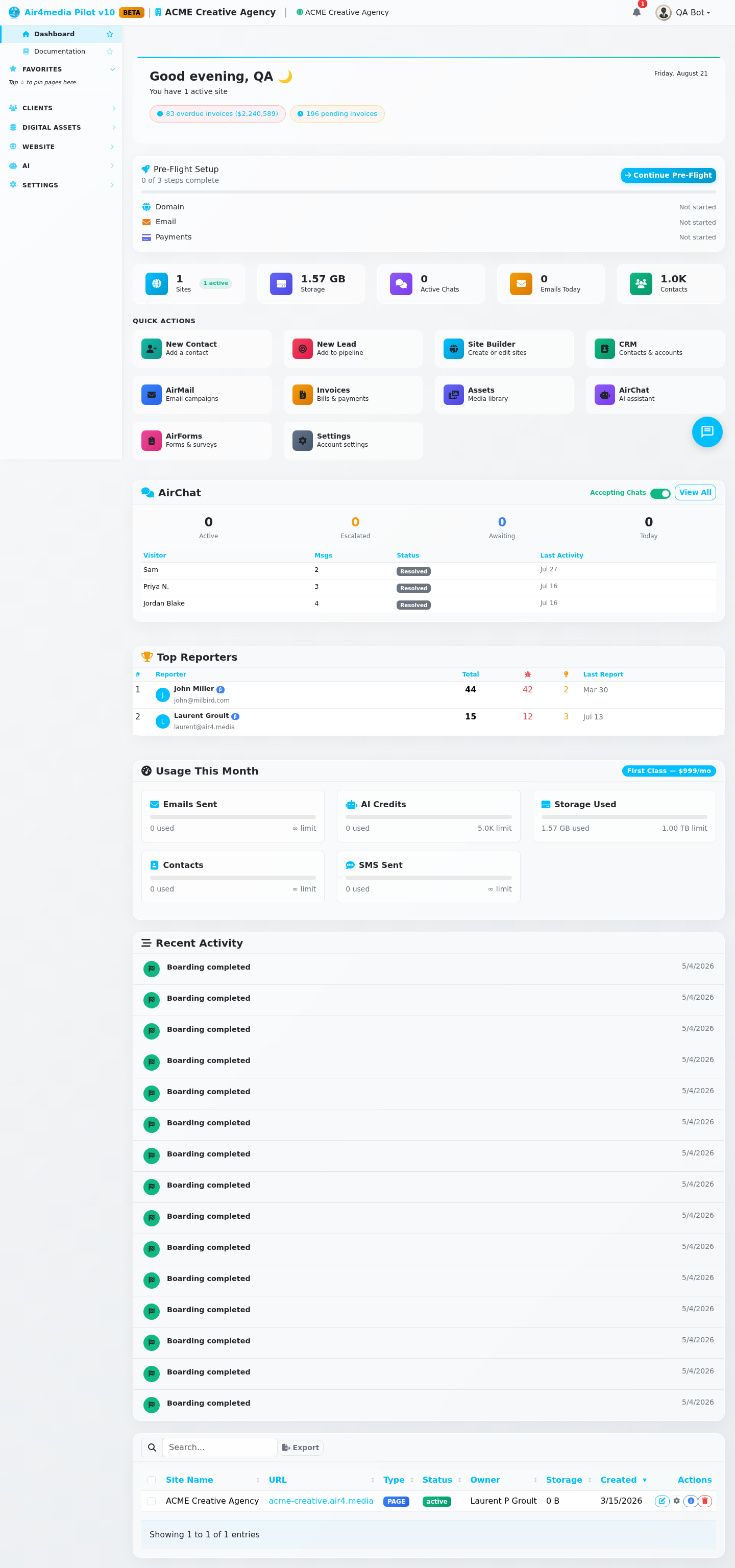Expand the Clients sidebar section
Image resolution: width=735 pixels, height=1568 pixels.
pos(61,108)
